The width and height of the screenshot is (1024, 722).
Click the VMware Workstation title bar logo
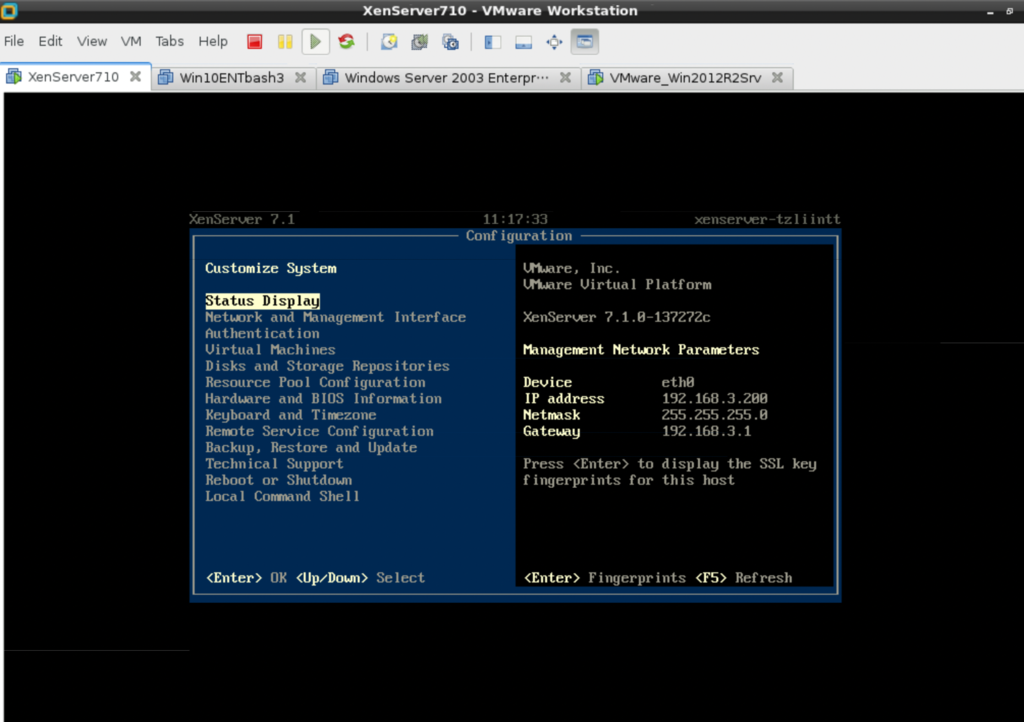click(x=9, y=10)
